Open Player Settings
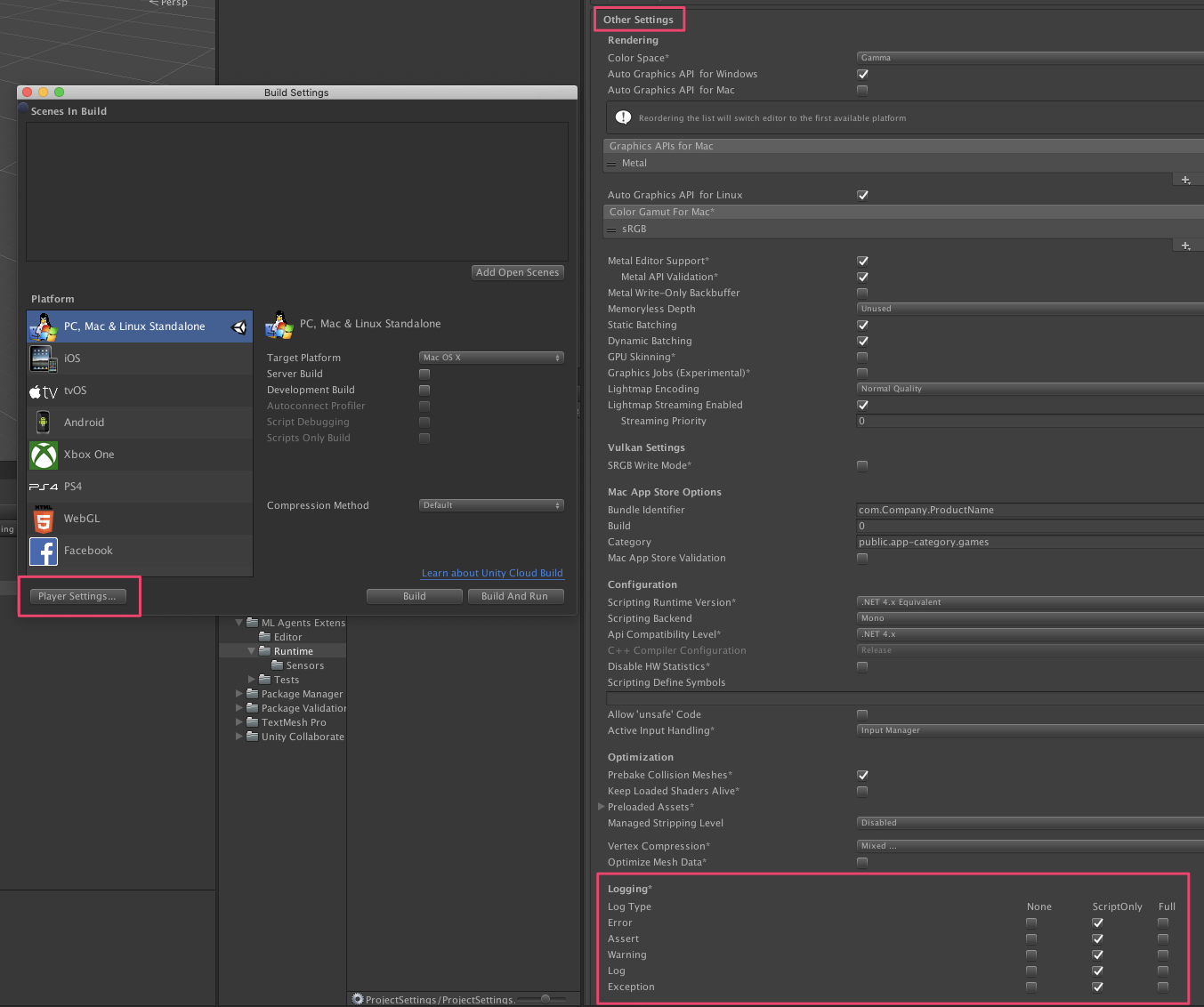Image resolution: width=1204 pixels, height=1007 pixels. pyautogui.click(x=76, y=596)
